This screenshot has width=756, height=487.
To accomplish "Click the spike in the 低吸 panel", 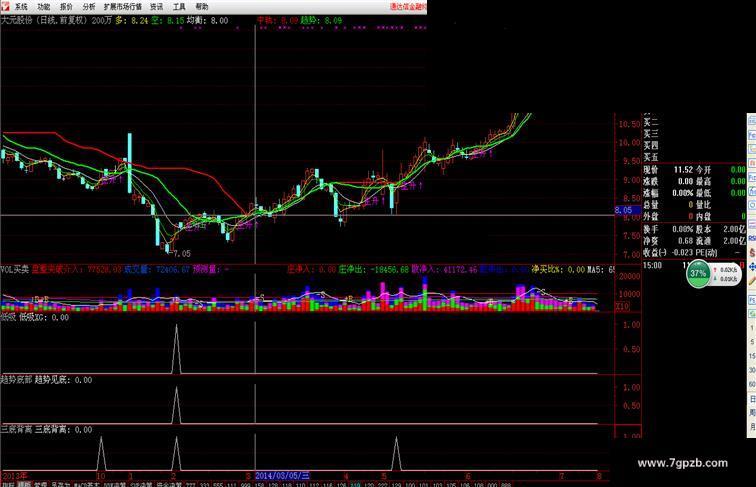I will 176,349.
